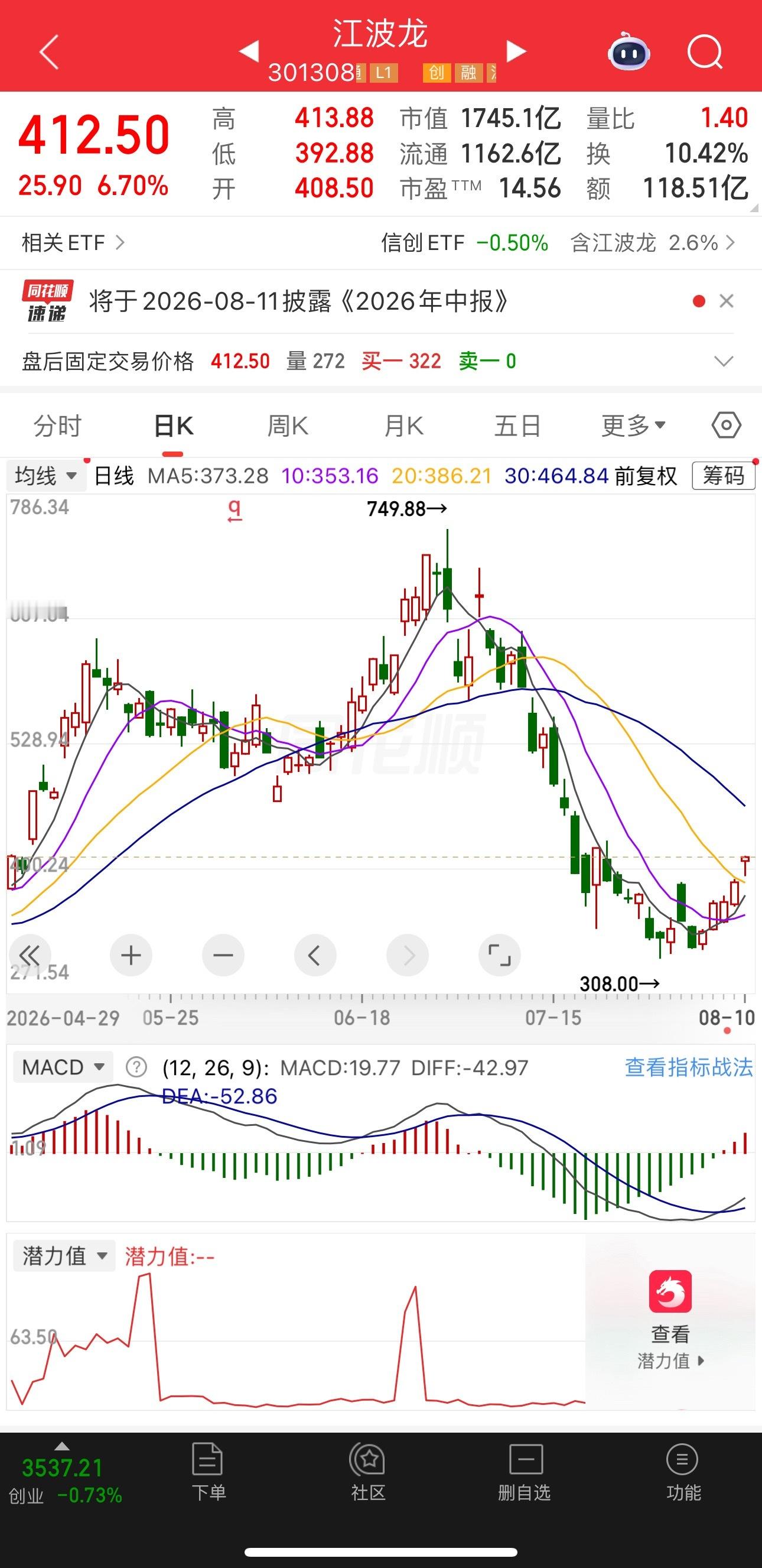
Task: Switch chart to fullscreen view
Action: (500, 955)
